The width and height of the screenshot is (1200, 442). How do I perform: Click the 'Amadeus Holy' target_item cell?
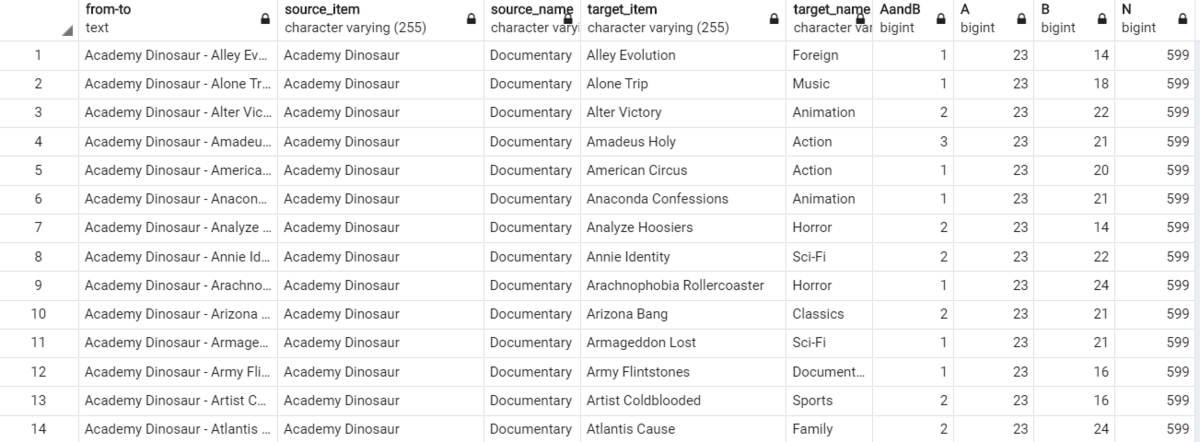pos(683,142)
